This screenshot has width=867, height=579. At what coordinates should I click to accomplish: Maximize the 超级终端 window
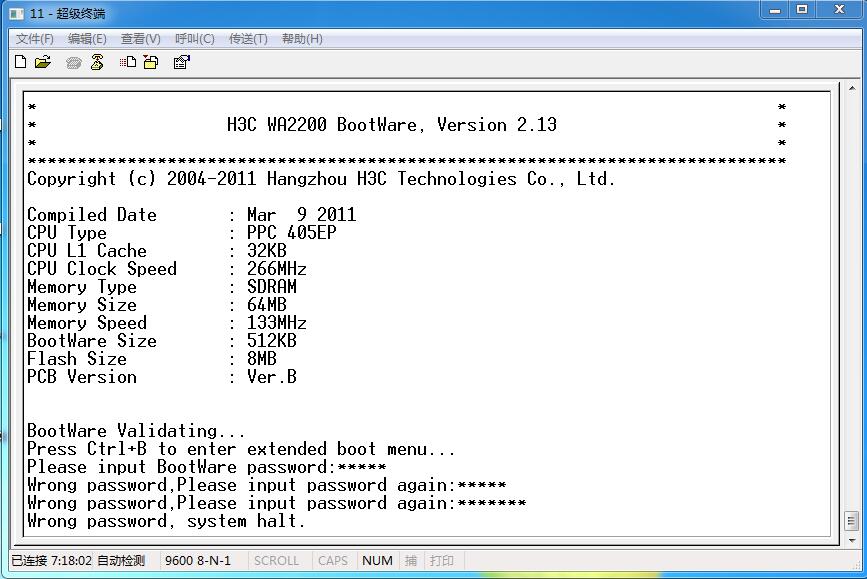[x=802, y=10]
